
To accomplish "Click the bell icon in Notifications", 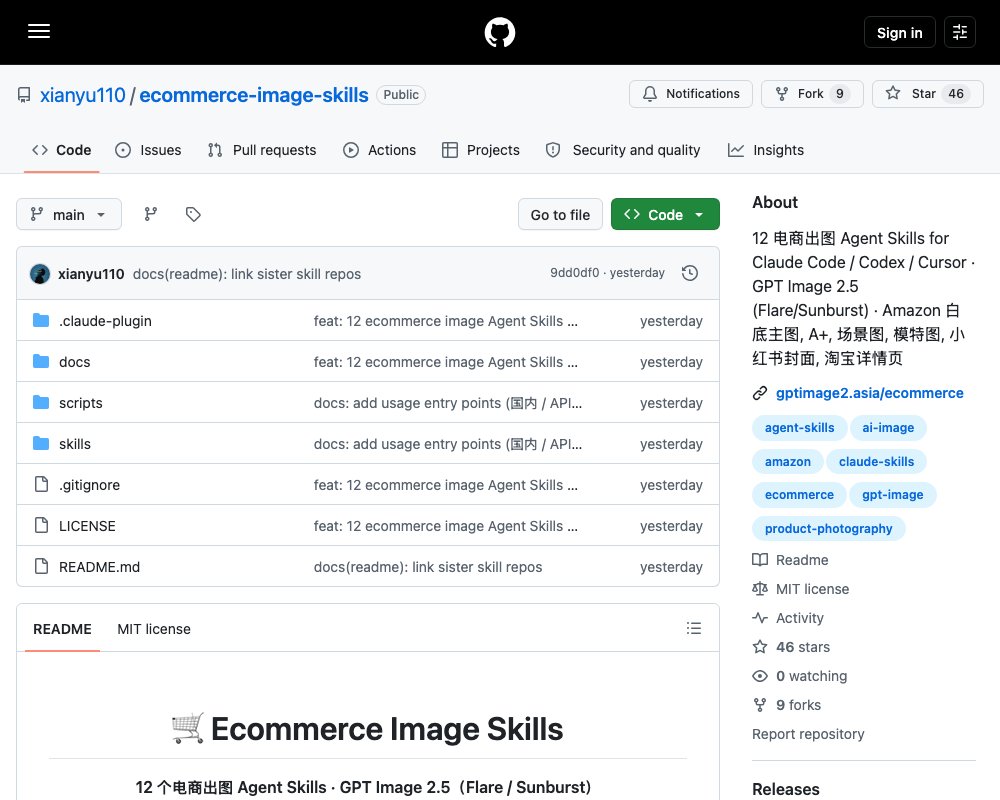I will click(x=649, y=94).
